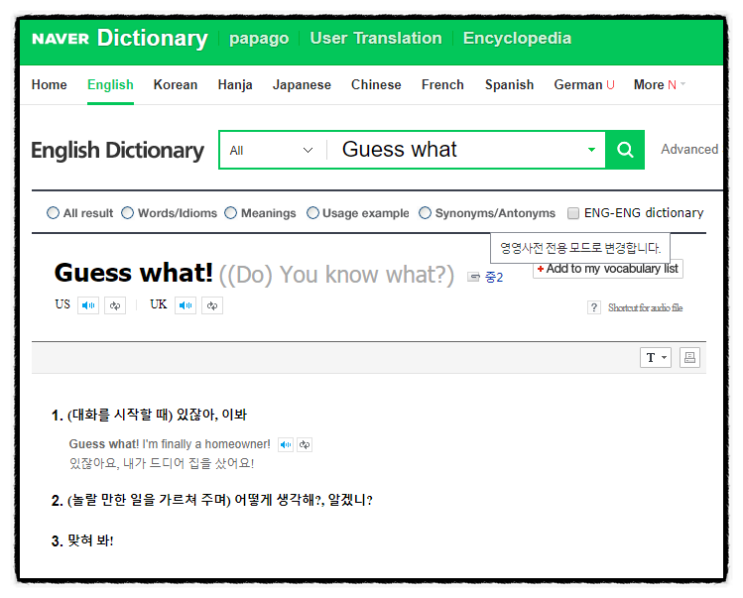Open the papago link
The width and height of the screenshot is (743, 598).
259,38
